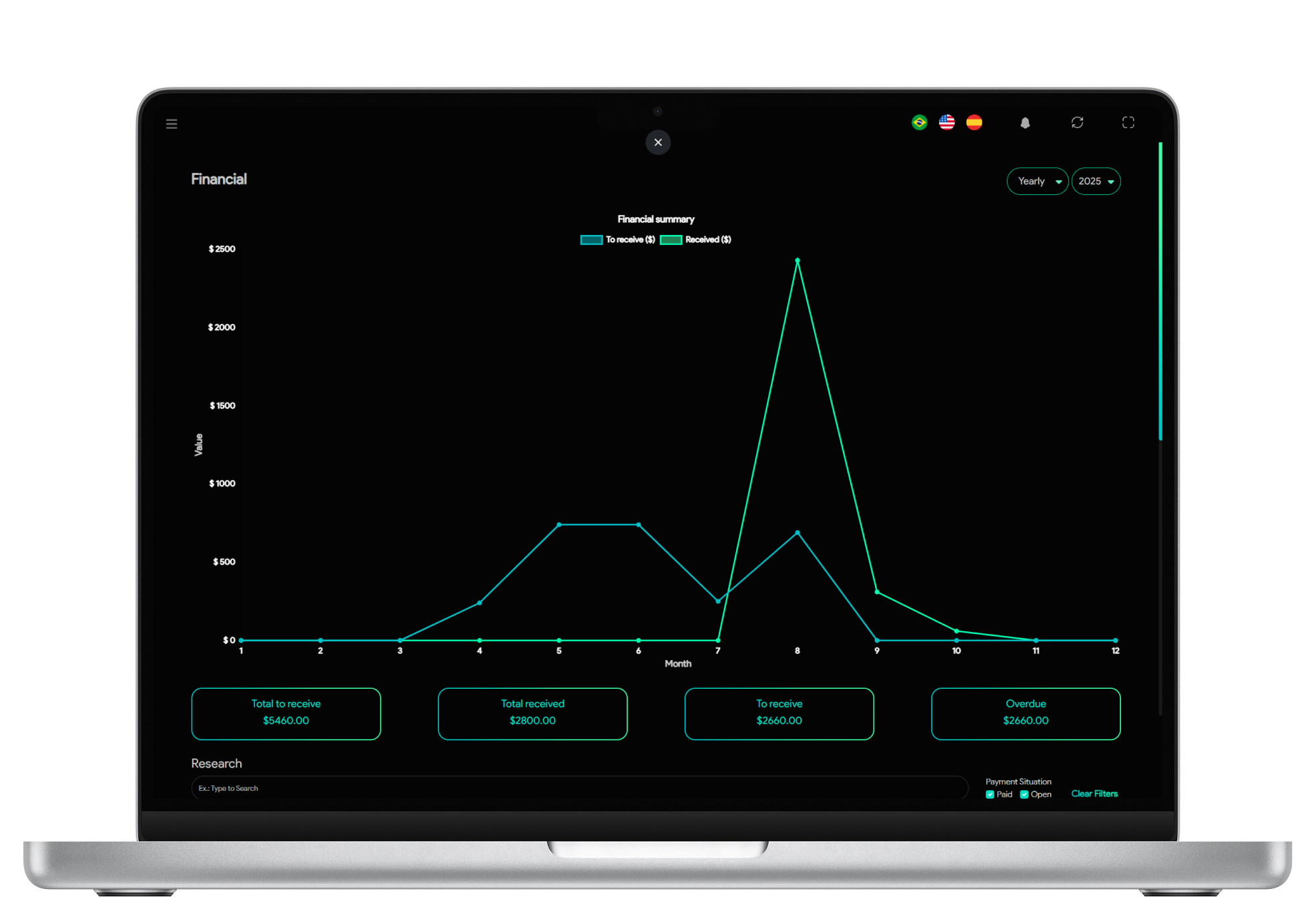The image size is (1316, 905).
Task: Open the Yearly period dropdown
Action: [1037, 182]
